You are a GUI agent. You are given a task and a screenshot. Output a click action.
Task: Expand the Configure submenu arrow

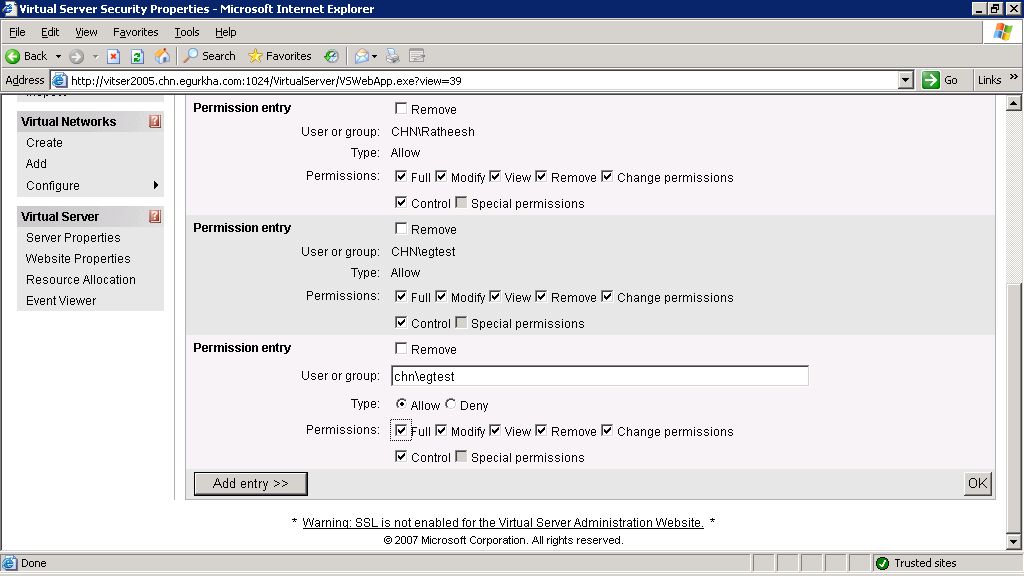(x=155, y=185)
